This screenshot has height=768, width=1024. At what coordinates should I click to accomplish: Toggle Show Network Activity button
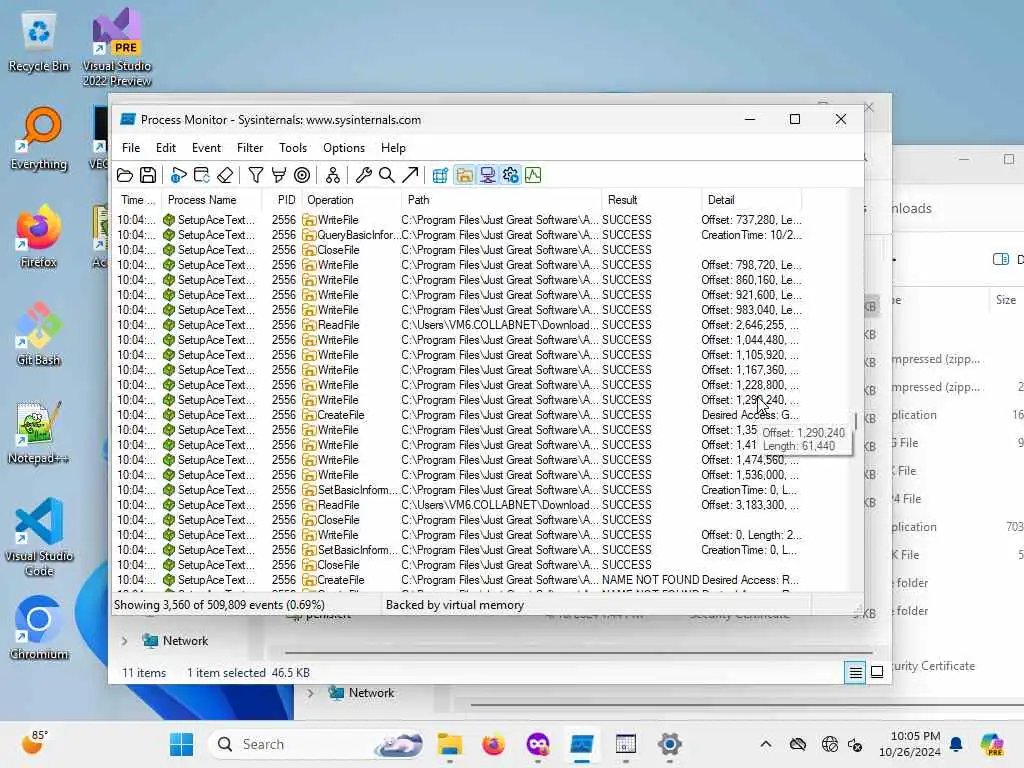coord(487,175)
